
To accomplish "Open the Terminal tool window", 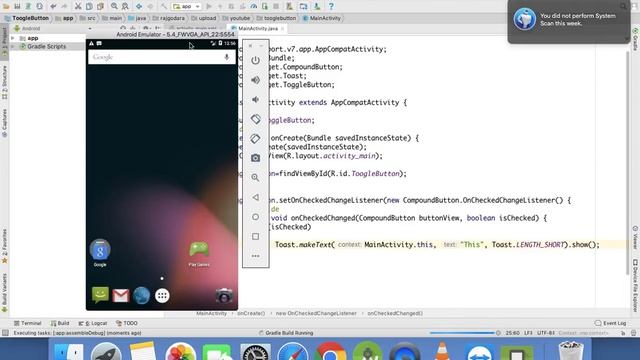I will click(x=28, y=323).
